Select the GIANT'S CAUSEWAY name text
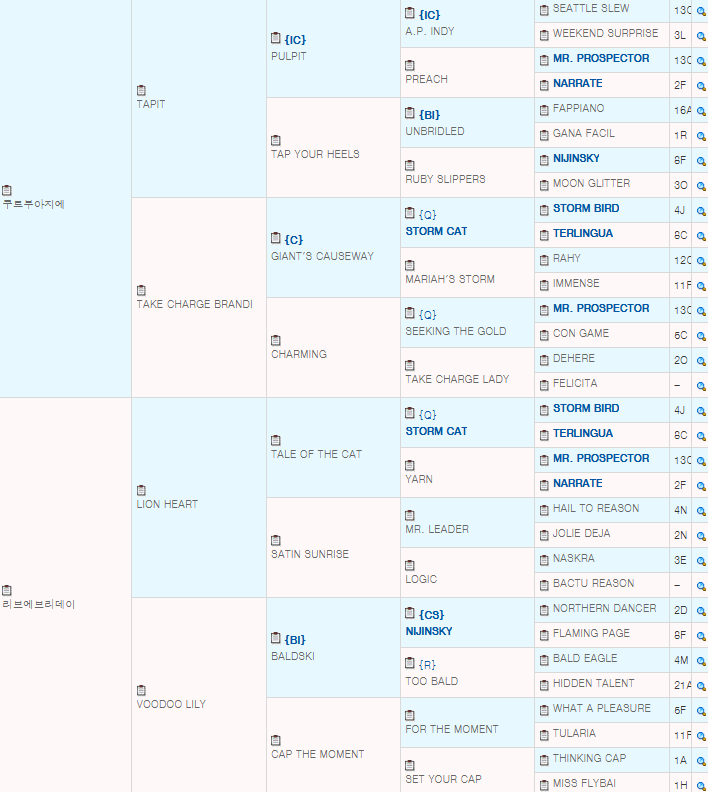708x792 pixels. click(x=322, y=256)
